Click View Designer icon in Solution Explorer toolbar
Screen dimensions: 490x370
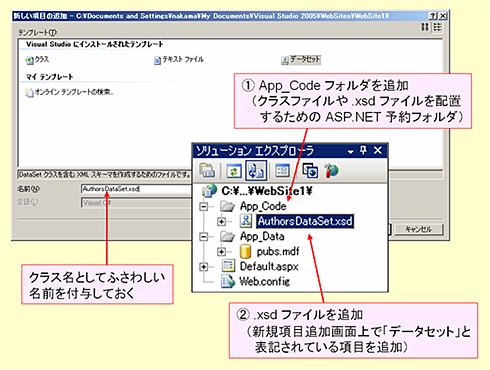(x=282, y=170)
